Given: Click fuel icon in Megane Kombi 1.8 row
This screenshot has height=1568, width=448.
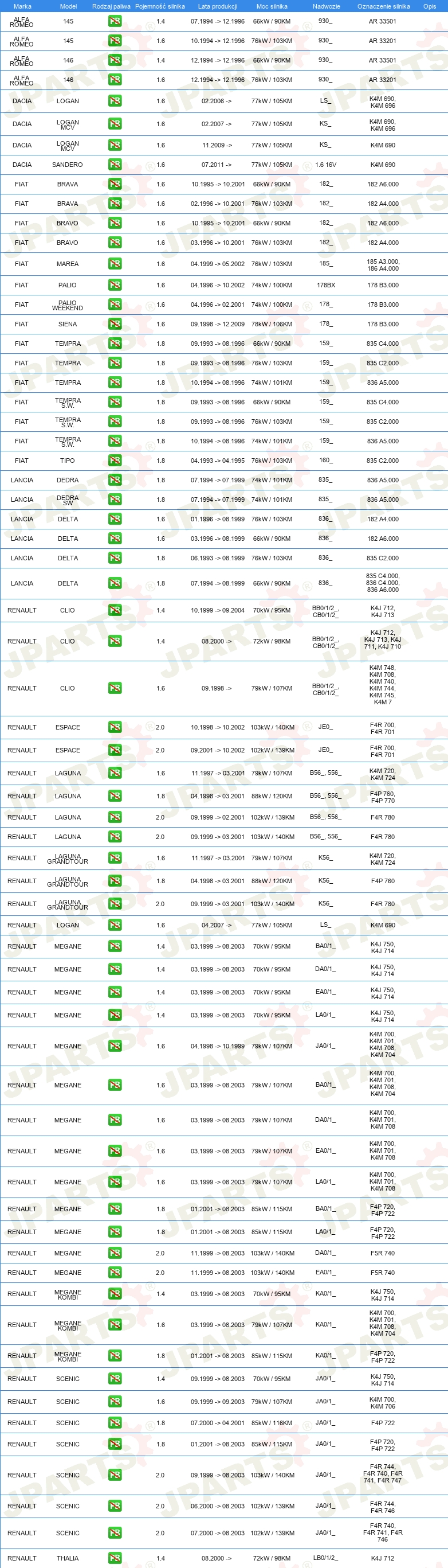Looking at the screenshot, I should [x=115, y=1356].
